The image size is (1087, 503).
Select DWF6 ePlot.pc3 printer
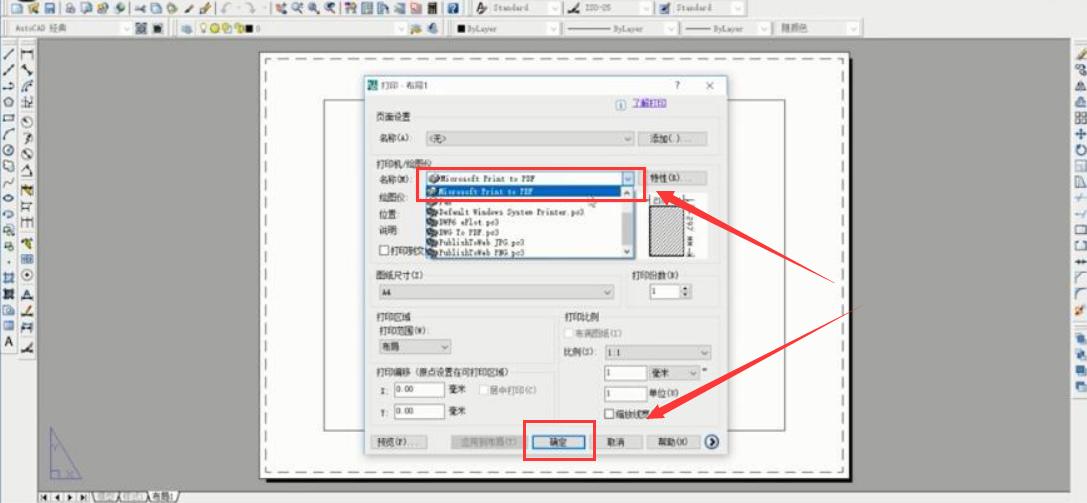click(523, 222)
